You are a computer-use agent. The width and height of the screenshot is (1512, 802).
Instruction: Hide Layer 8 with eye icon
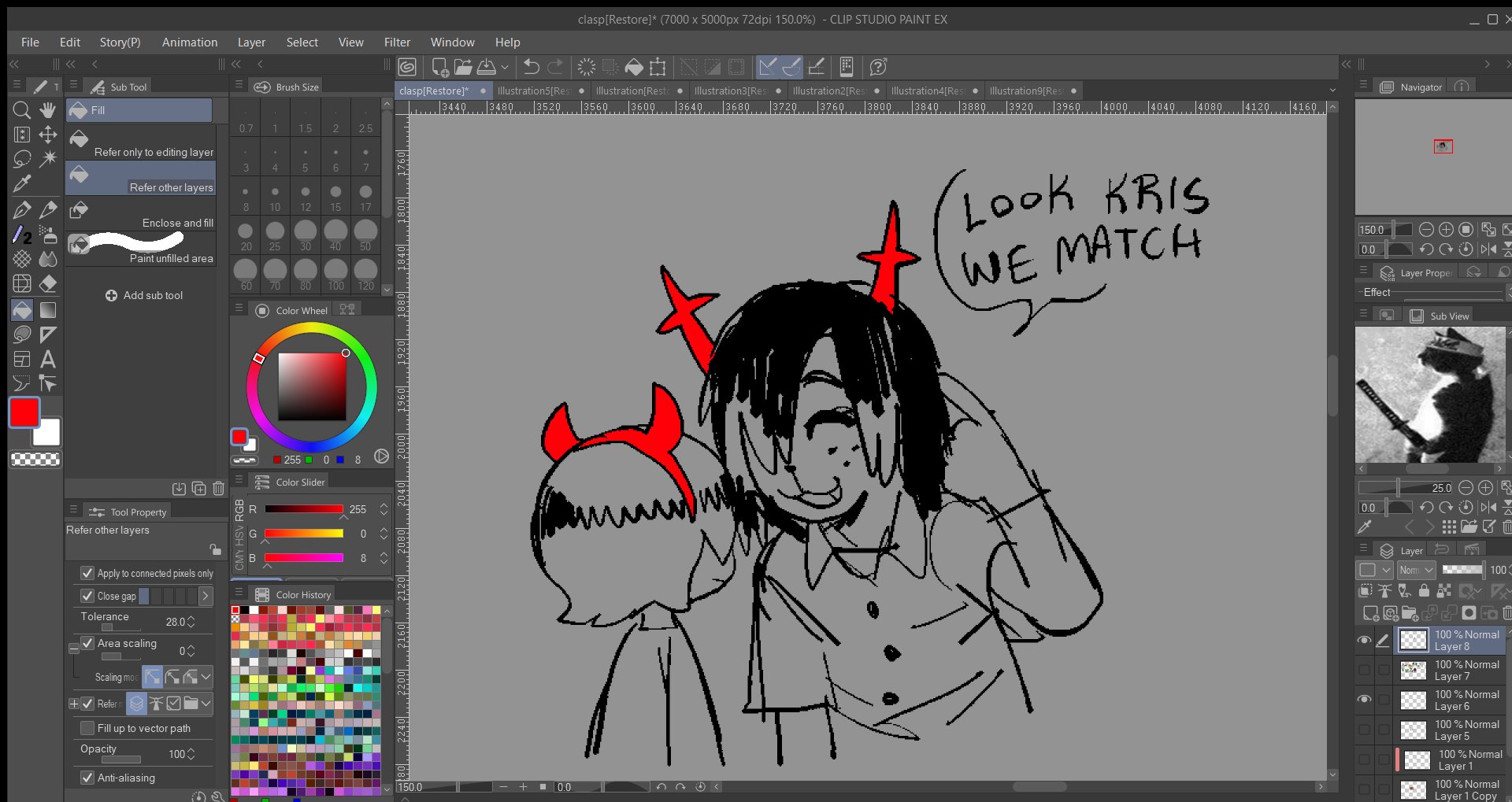click(x=1364, y=641)
